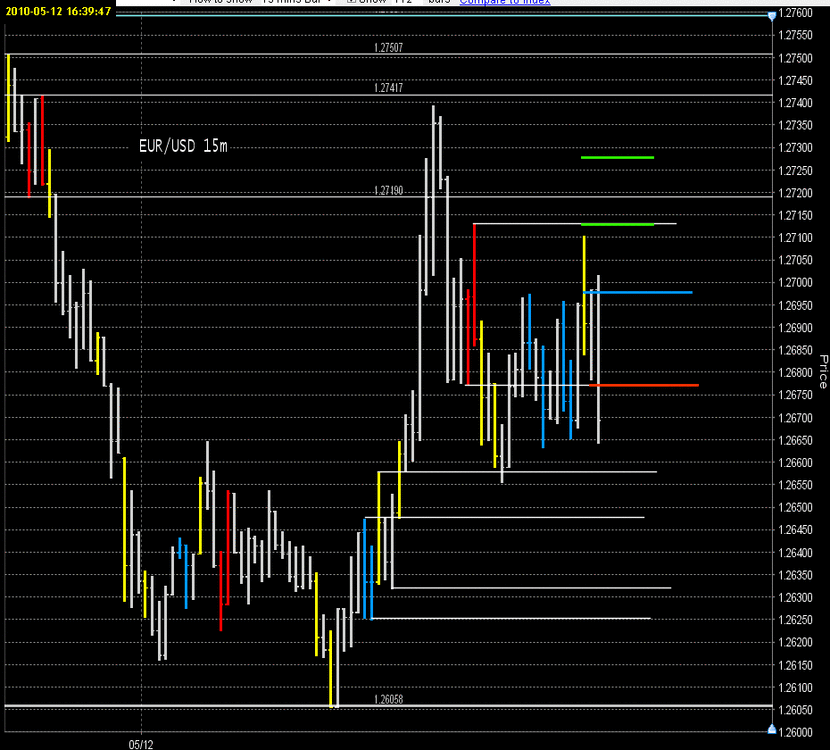This screenshot has width=830, height=750.
Task: Click the 1.27600 price axis value
Action: tap(795, 13)
